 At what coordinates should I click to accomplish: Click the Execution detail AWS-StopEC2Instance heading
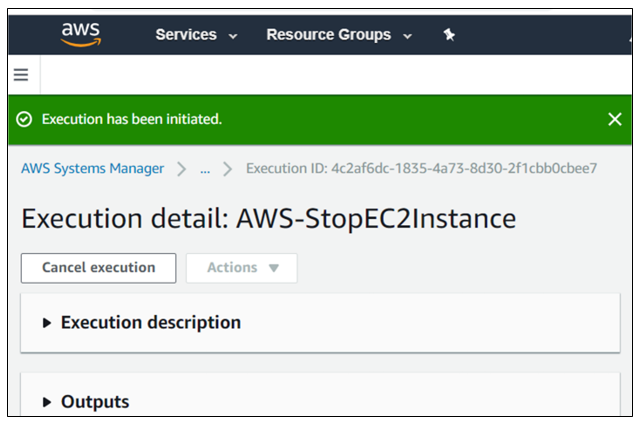pyautogui.click(x=269, y=219)
